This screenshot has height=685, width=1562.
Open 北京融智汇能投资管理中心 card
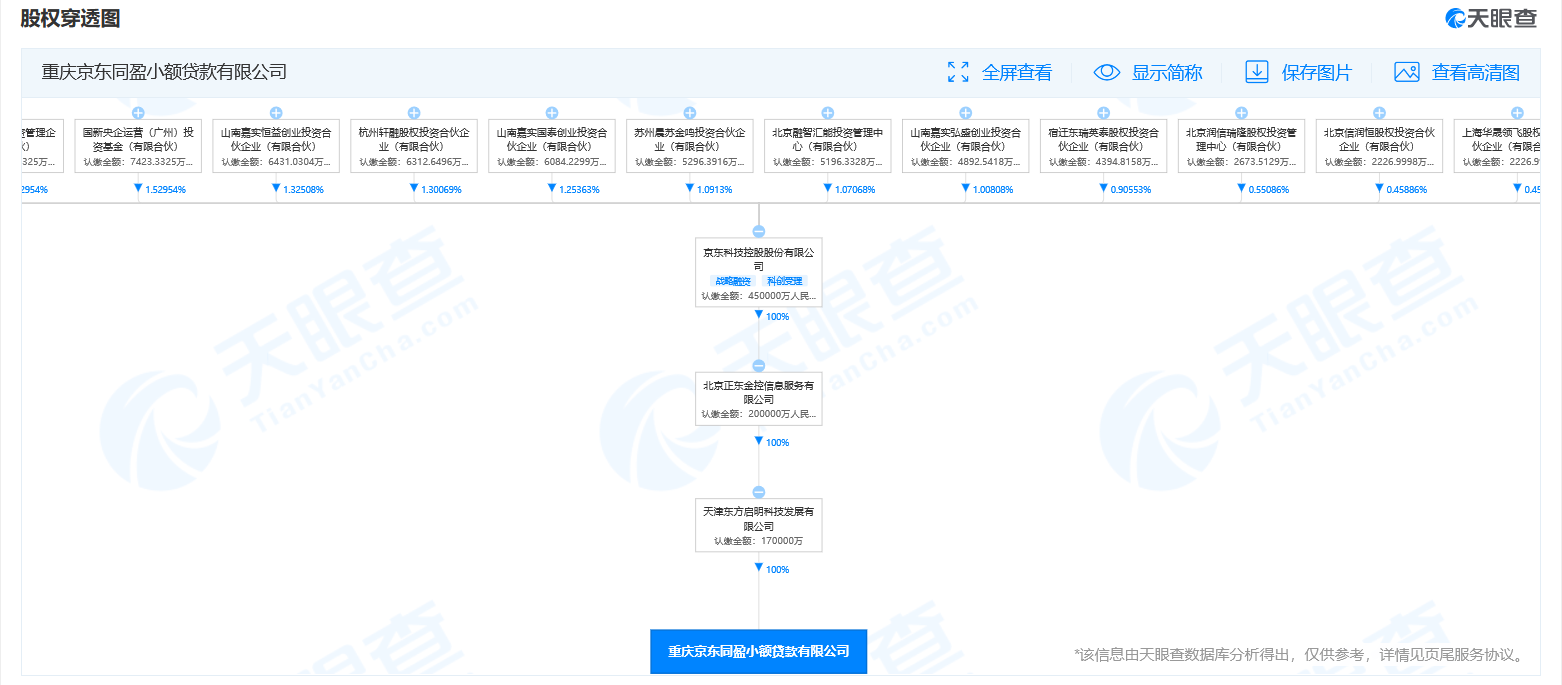coord(828,146)
